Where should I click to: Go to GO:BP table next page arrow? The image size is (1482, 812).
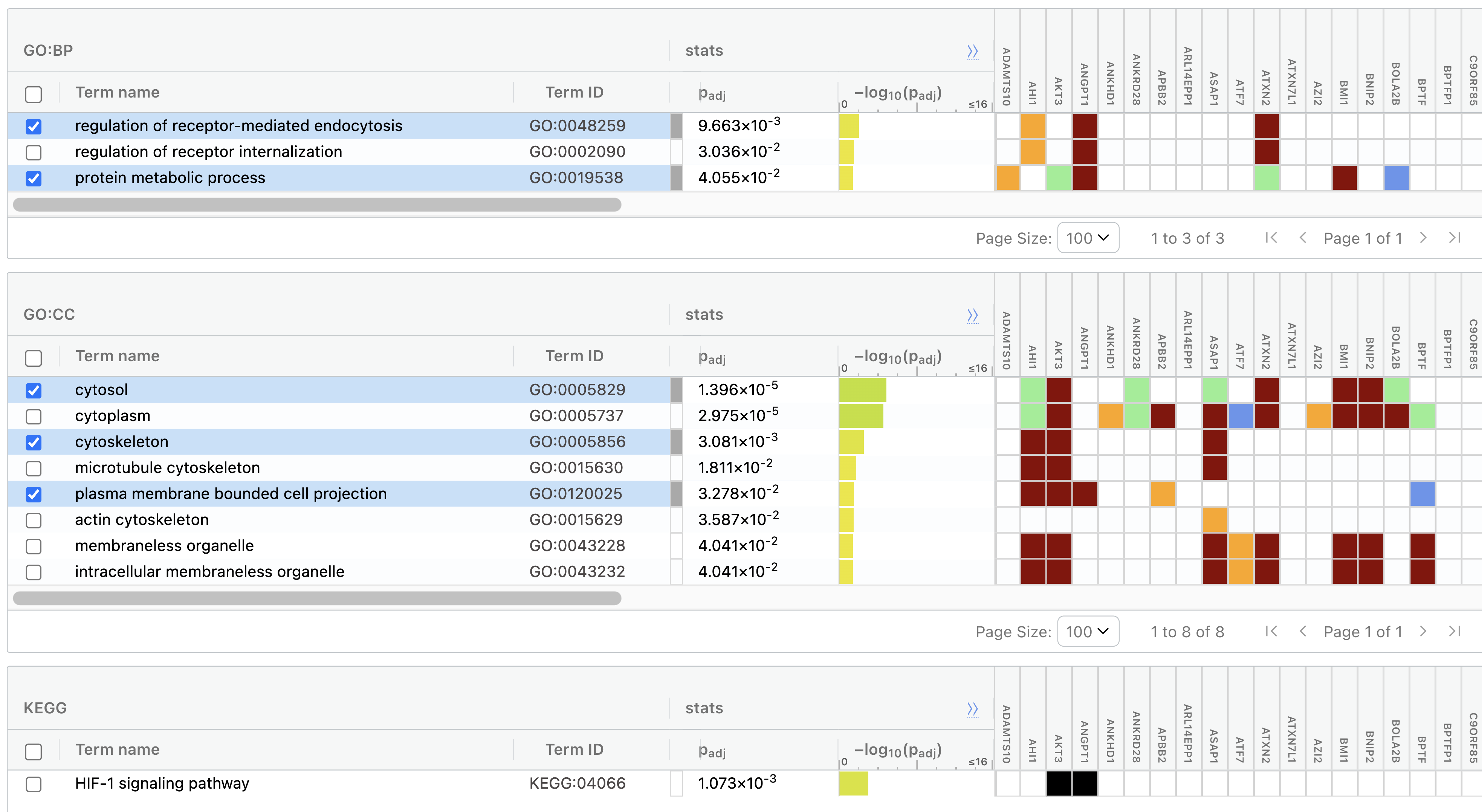1423,238
